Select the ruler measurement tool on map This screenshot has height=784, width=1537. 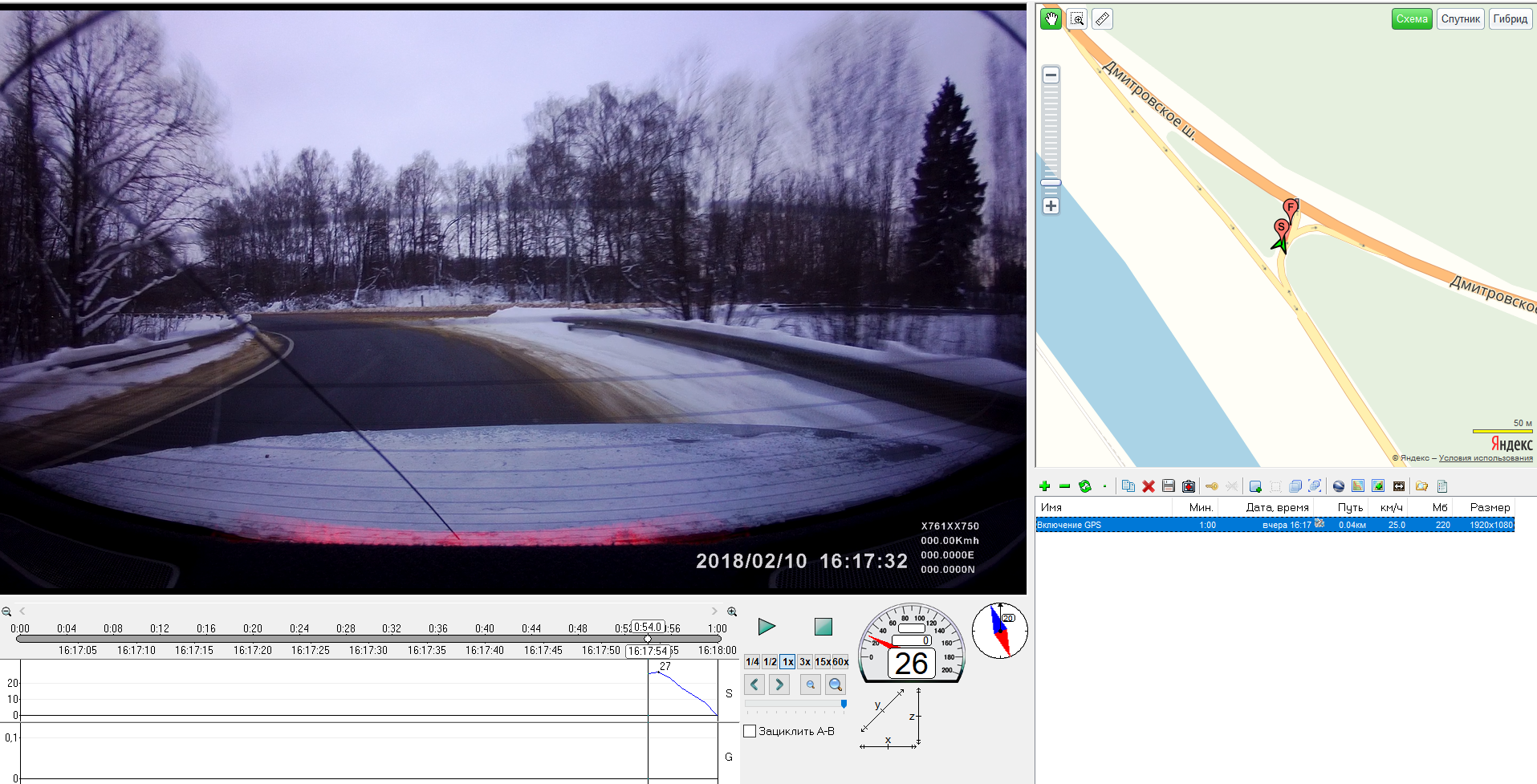pyautogui.click(x=1102, y=19)
